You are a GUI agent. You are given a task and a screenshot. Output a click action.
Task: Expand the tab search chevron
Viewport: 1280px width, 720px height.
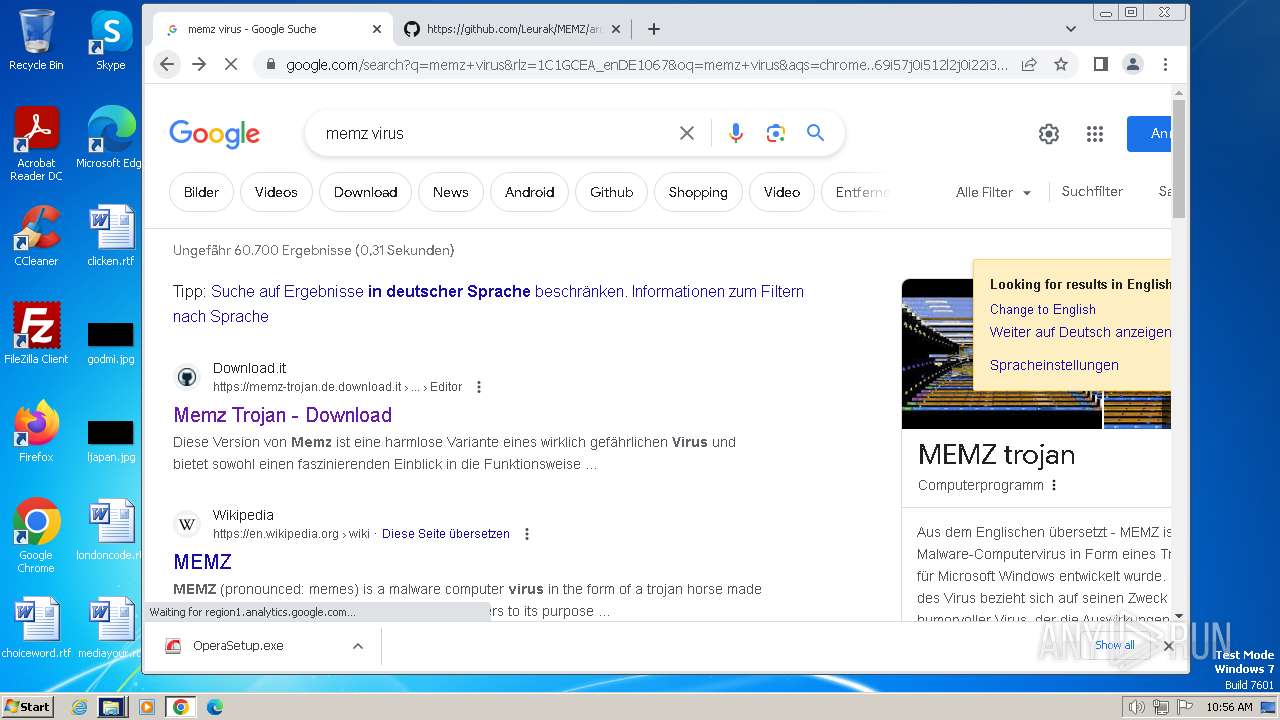(1071, 29)
